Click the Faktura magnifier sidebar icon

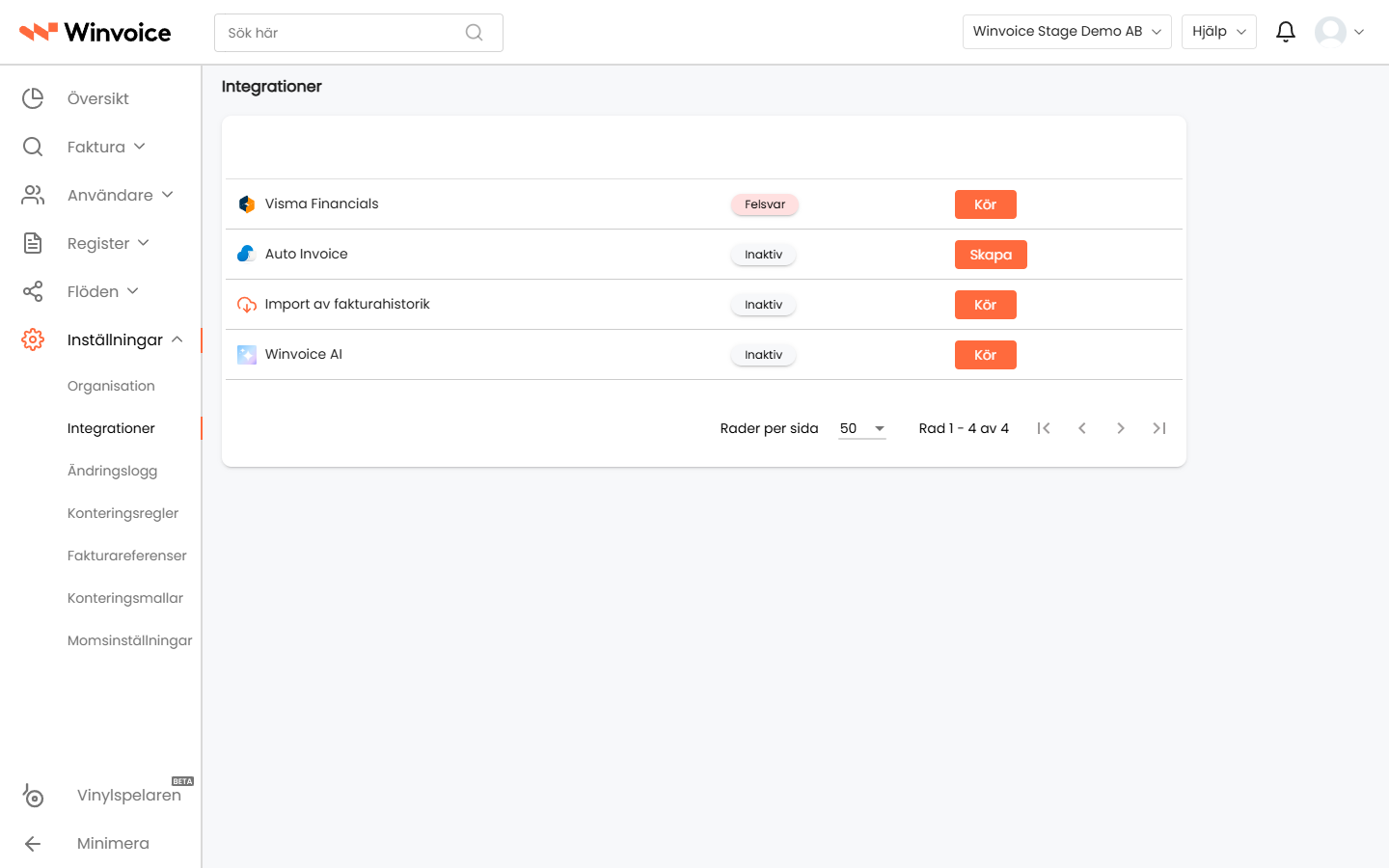click(33, 147)
